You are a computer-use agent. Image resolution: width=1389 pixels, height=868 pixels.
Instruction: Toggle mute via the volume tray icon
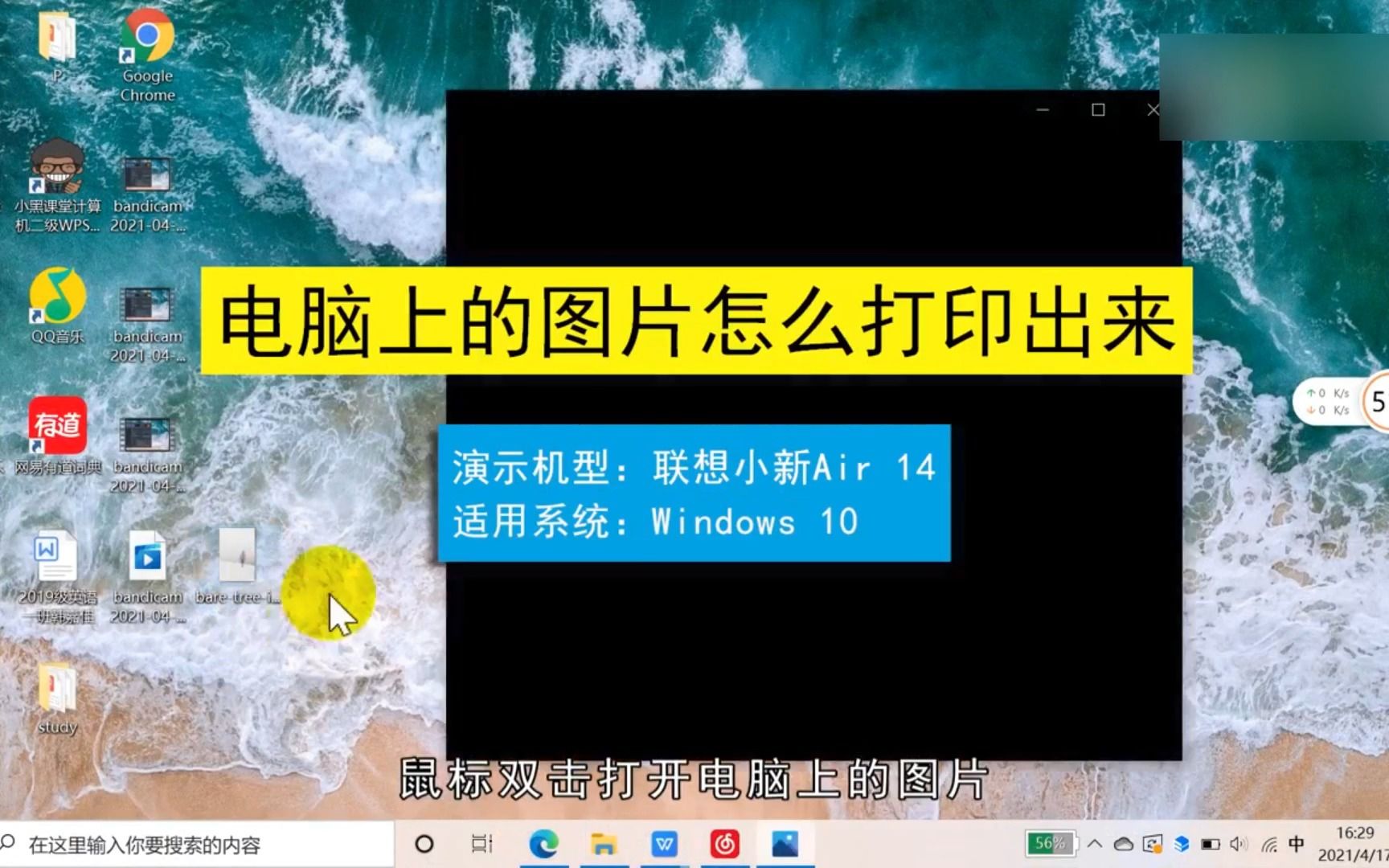coord(1238,844)
